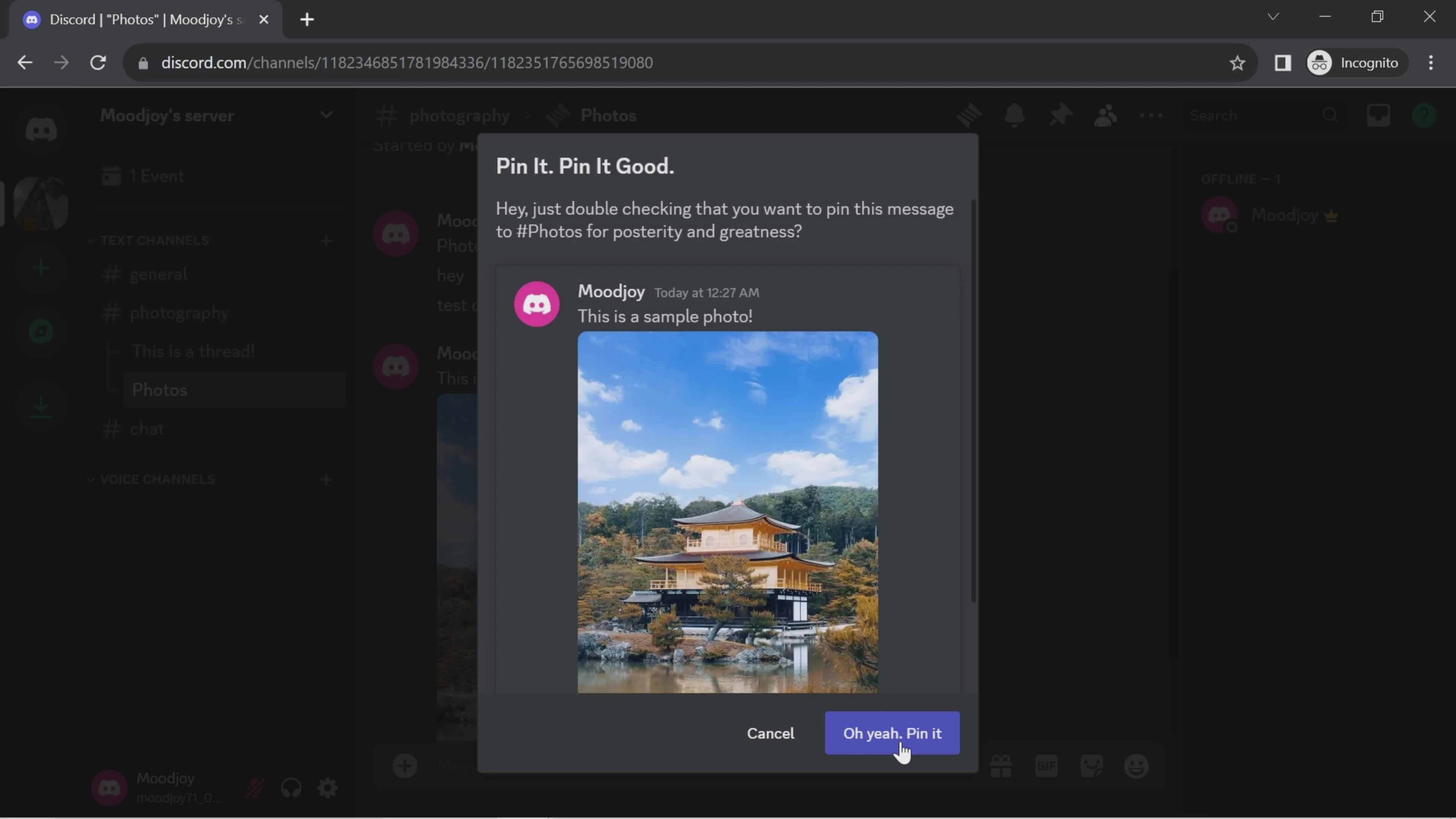Close the Discord browser tab
This screenshot has width=1456, height=819.
(x=264, y=19)
